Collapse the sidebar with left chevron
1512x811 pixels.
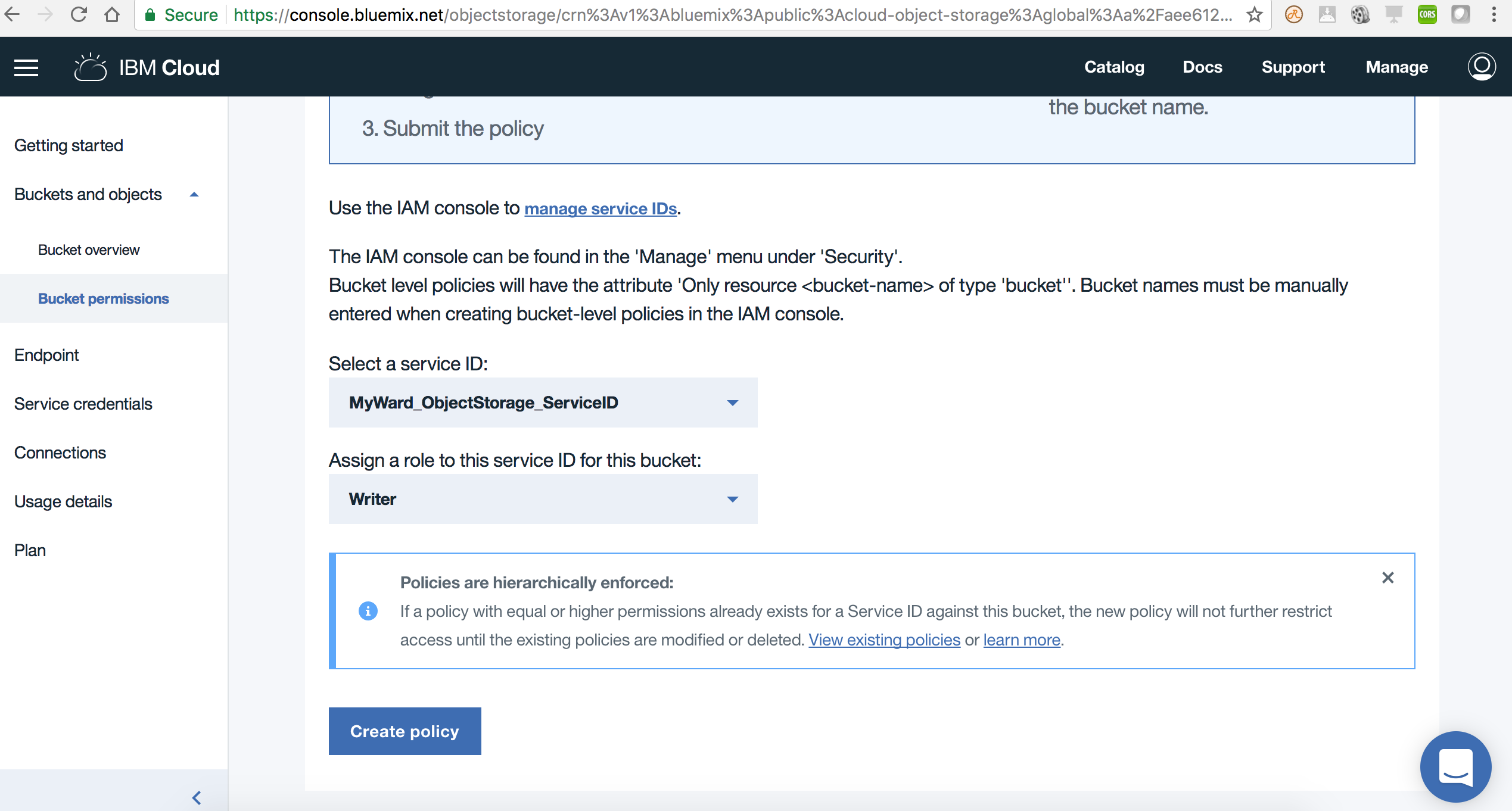coord(197,797)
